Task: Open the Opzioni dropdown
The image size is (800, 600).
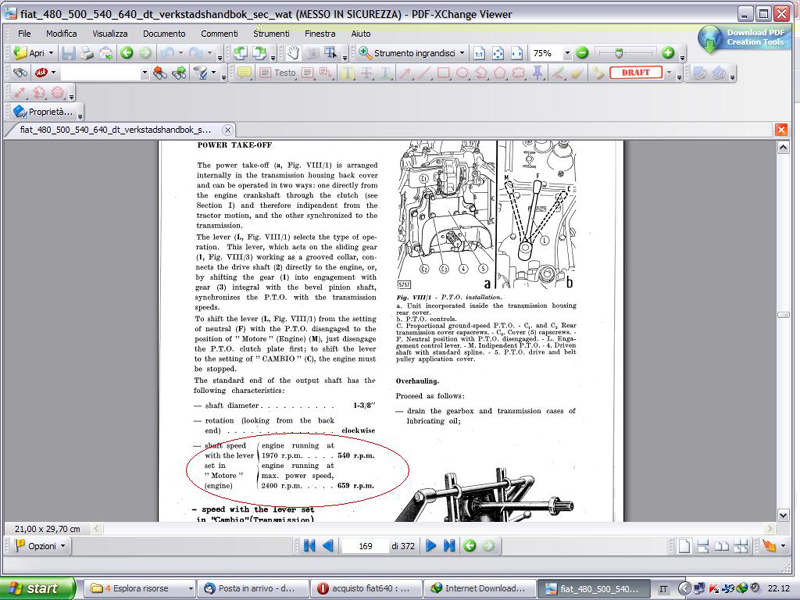Action: [x=42, y=546]
